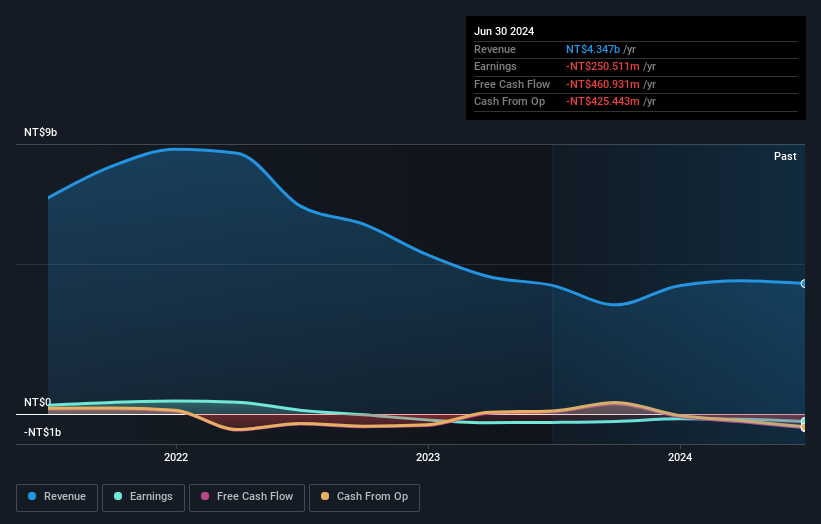Click the NT$0 y-axis label
The image size is (821, 524).
37,402
